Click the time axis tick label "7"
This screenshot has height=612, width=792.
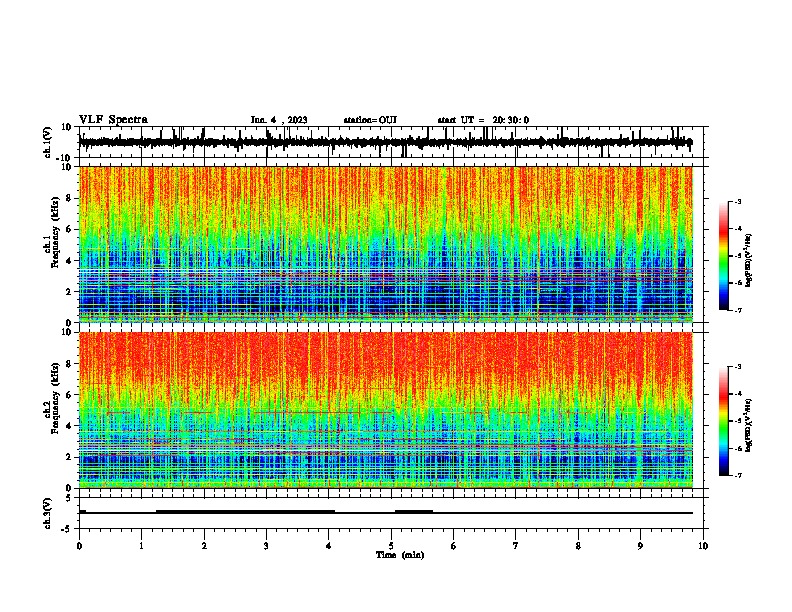(x=516, y=545)
